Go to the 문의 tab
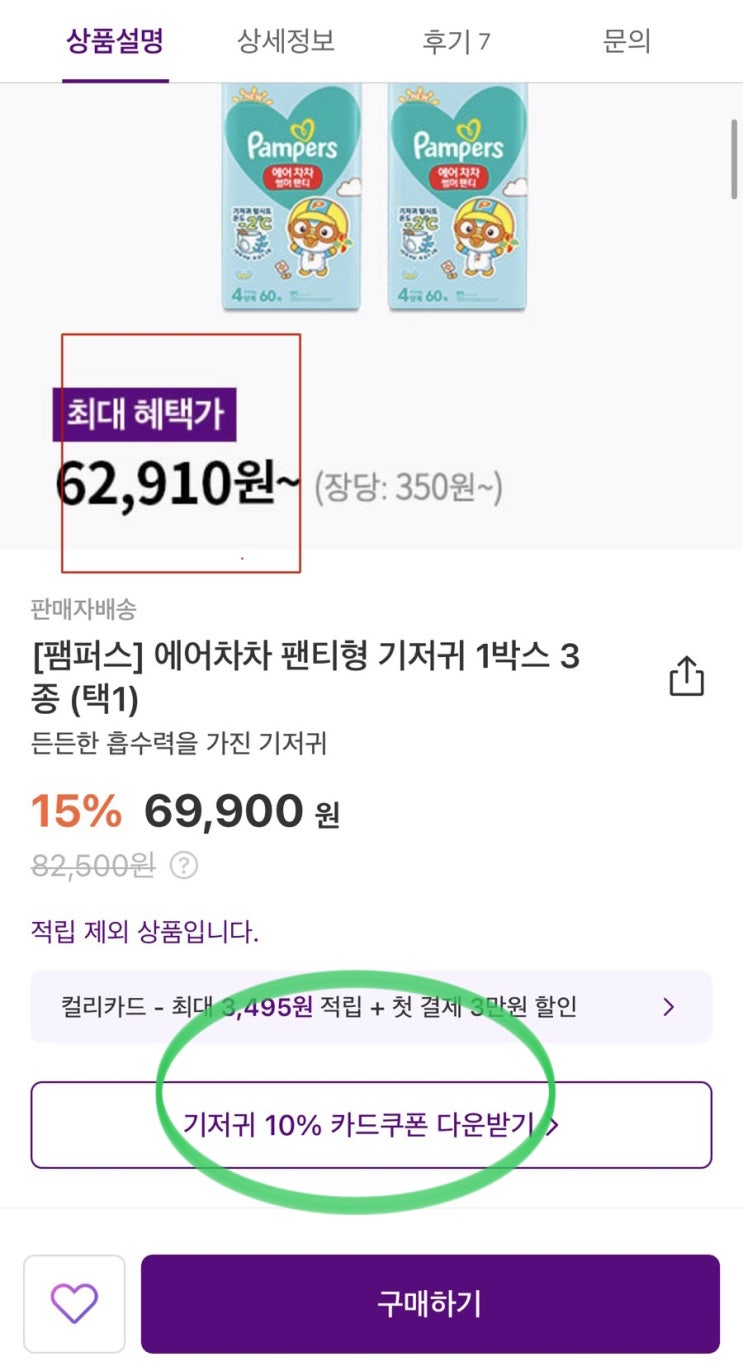Screen dimensions: 743x1371 tap(627, 41)
